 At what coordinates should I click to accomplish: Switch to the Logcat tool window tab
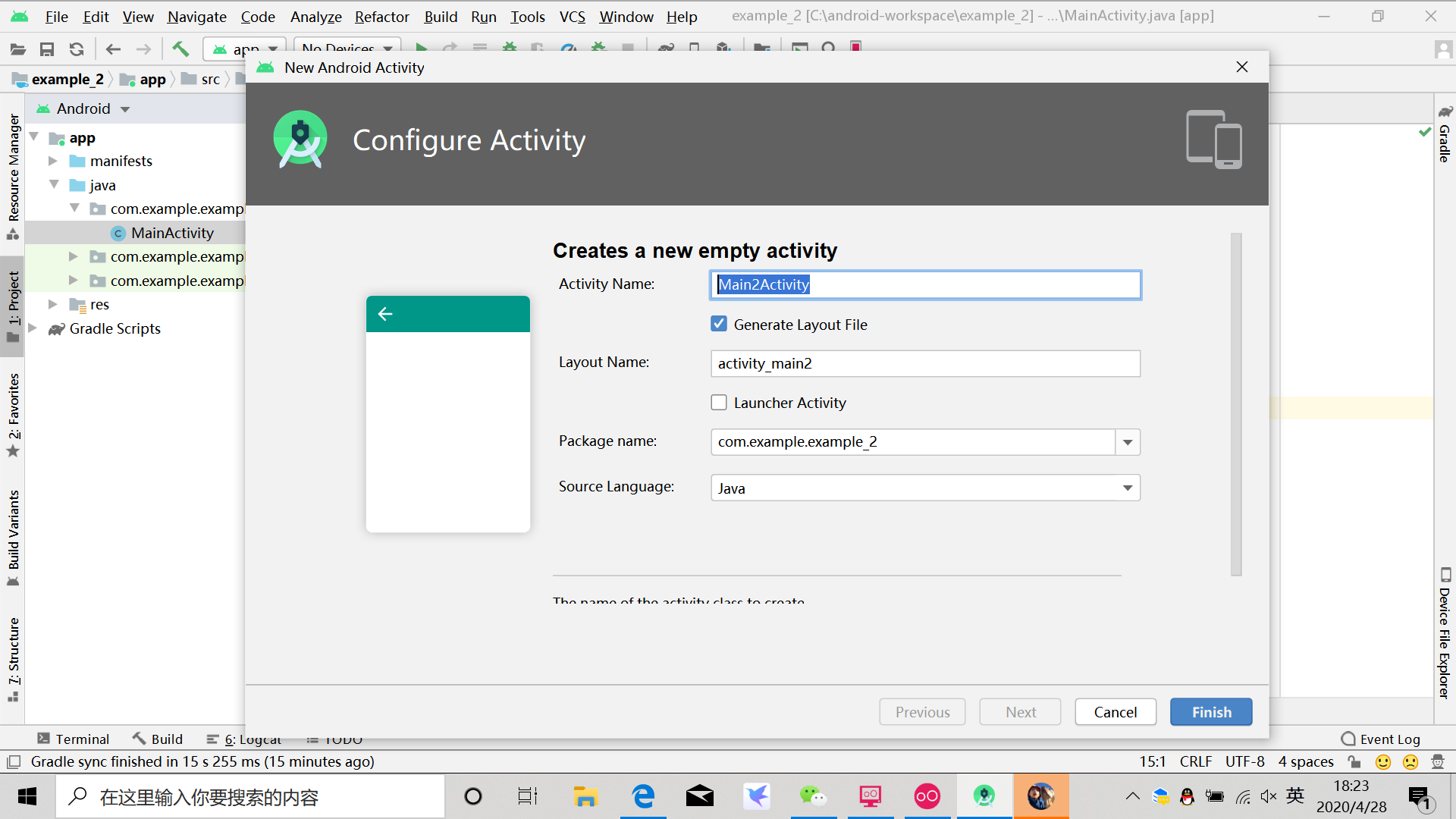coord(250,739)
